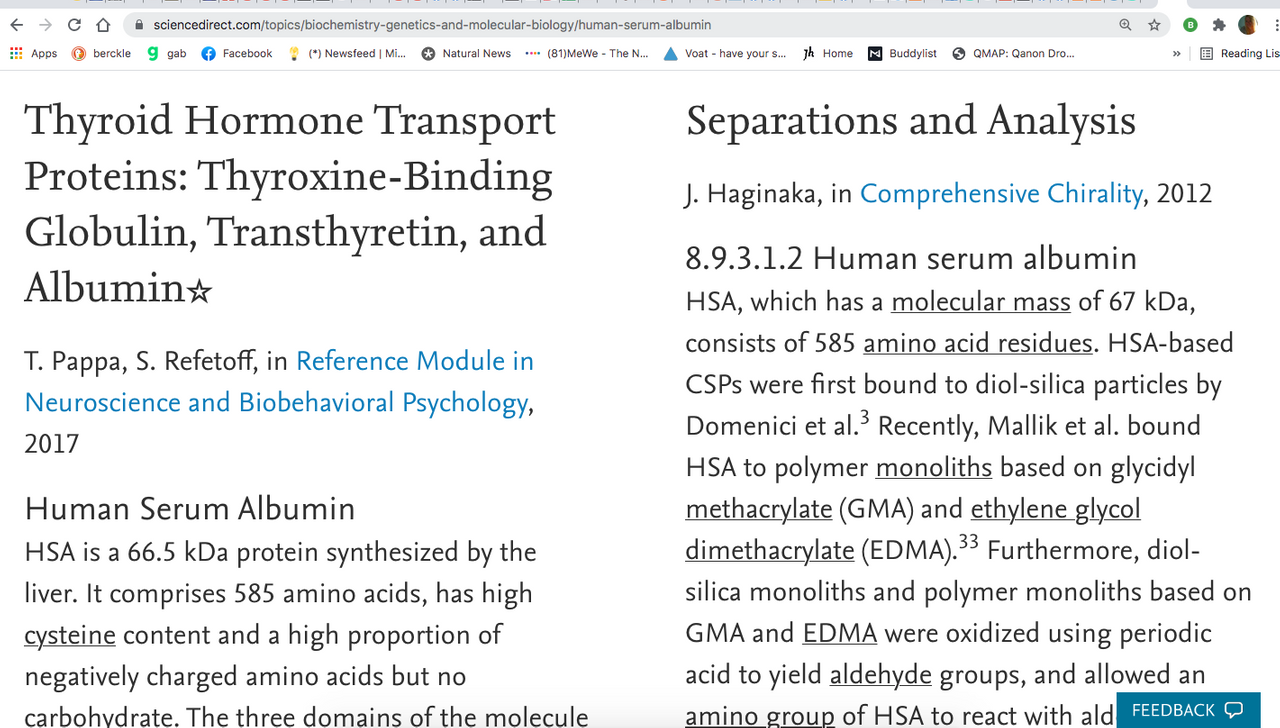The width and height of the screenshot is (1280, 728).
Task: Open the QMAP: Qanon bookmark
Action: pos(1013,53)
